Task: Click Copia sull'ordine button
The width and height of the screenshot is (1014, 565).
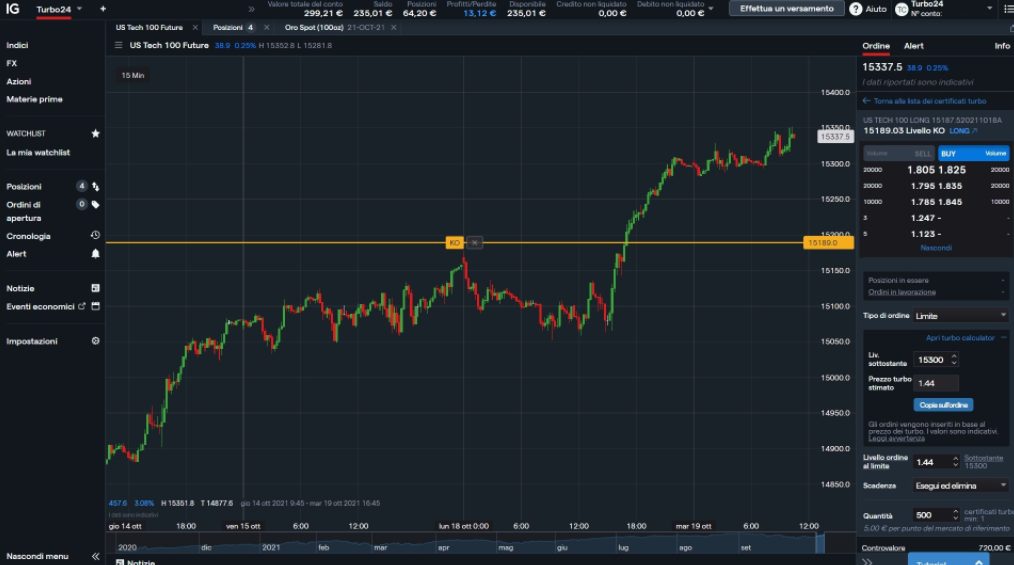Action: click(943, 405)
